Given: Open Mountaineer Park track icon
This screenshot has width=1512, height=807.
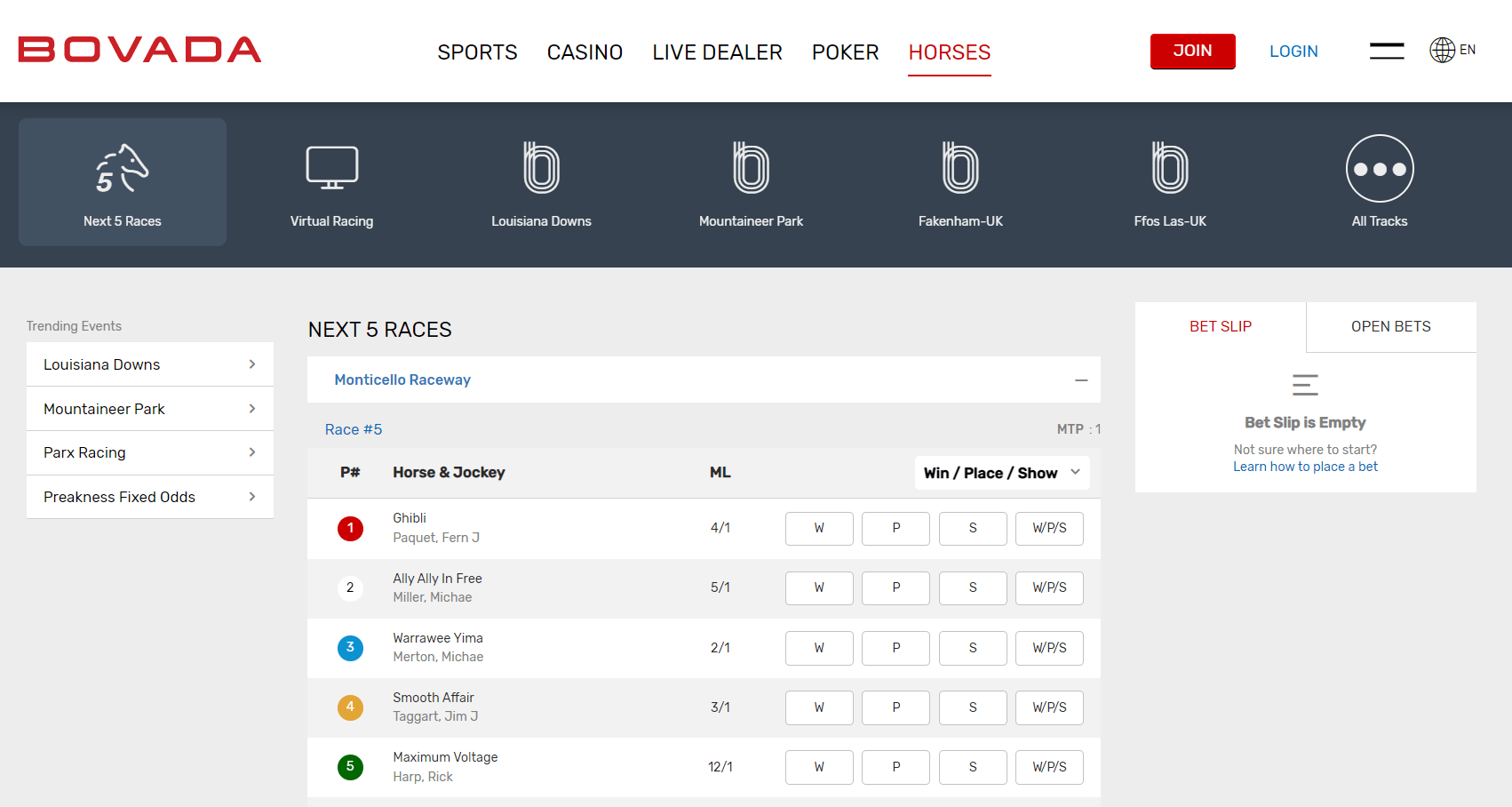Looking at the screenshot, I should (x=751, y=168).
